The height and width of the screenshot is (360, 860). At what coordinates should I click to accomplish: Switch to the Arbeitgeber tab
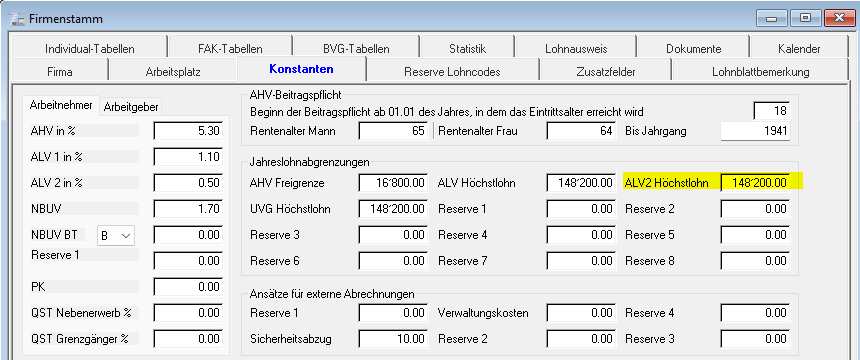tap(131, 108)
